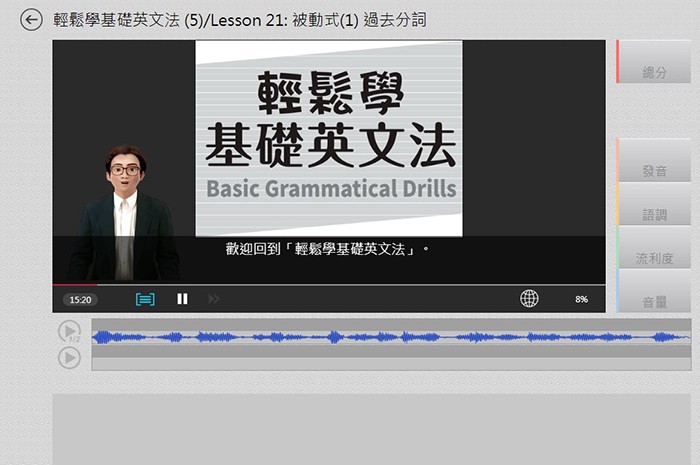The height and width of the screenshot is (465, 700).
Task: Select the 音量 volume score tab
Action: tap(654, 301)
